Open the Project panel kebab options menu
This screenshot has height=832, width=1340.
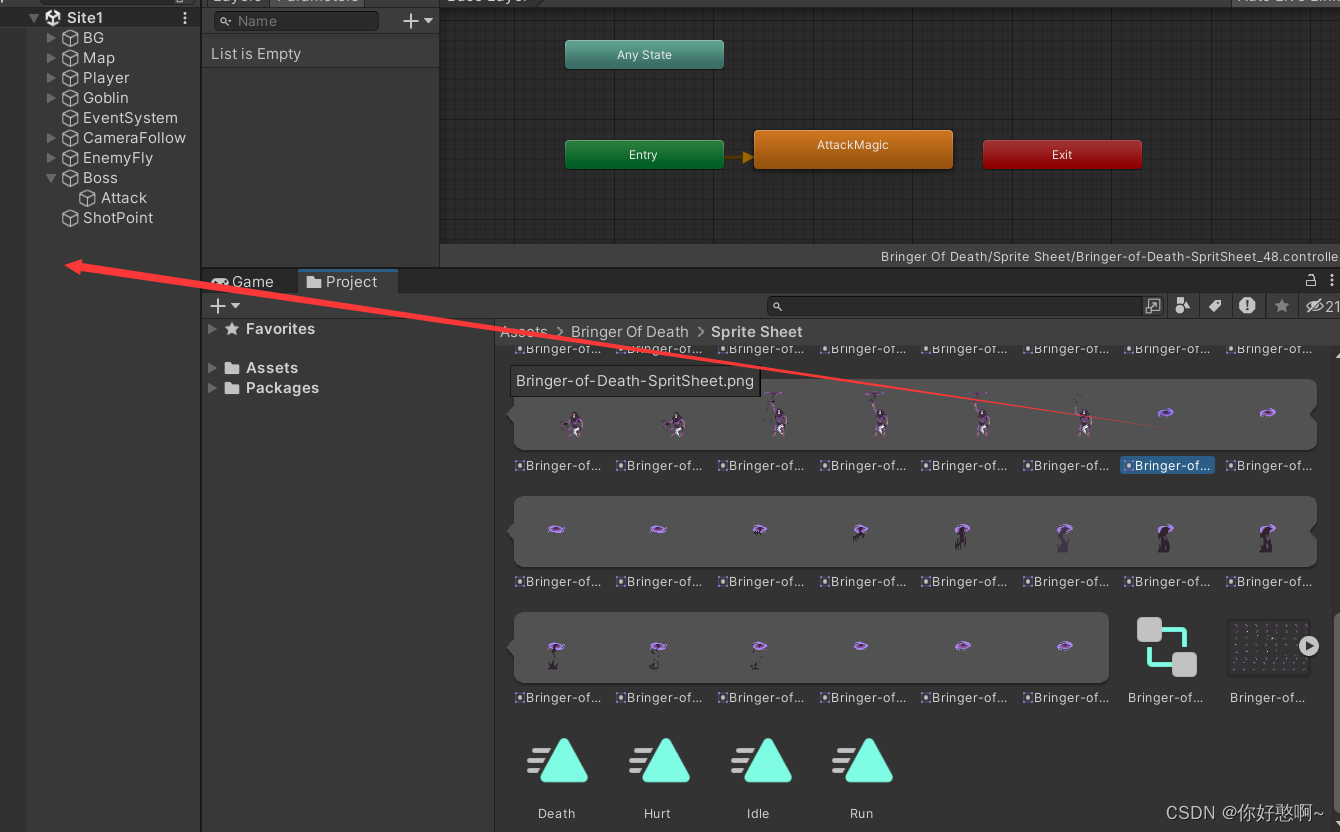click(x=1331, y=281)
